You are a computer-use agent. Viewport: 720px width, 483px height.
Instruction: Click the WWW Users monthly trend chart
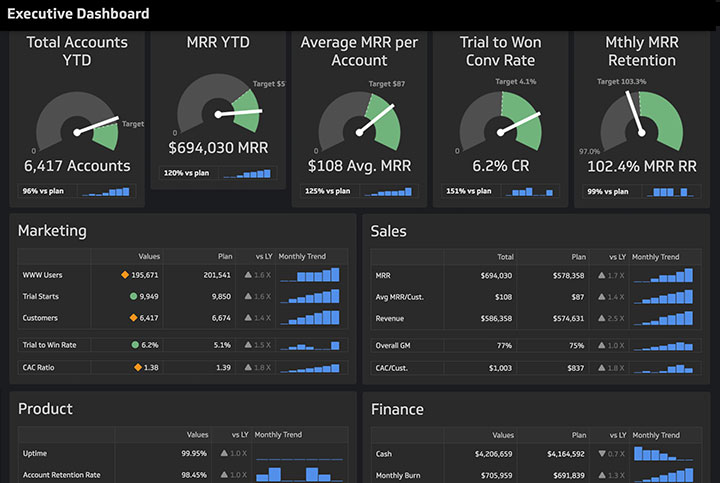(310, 275)
